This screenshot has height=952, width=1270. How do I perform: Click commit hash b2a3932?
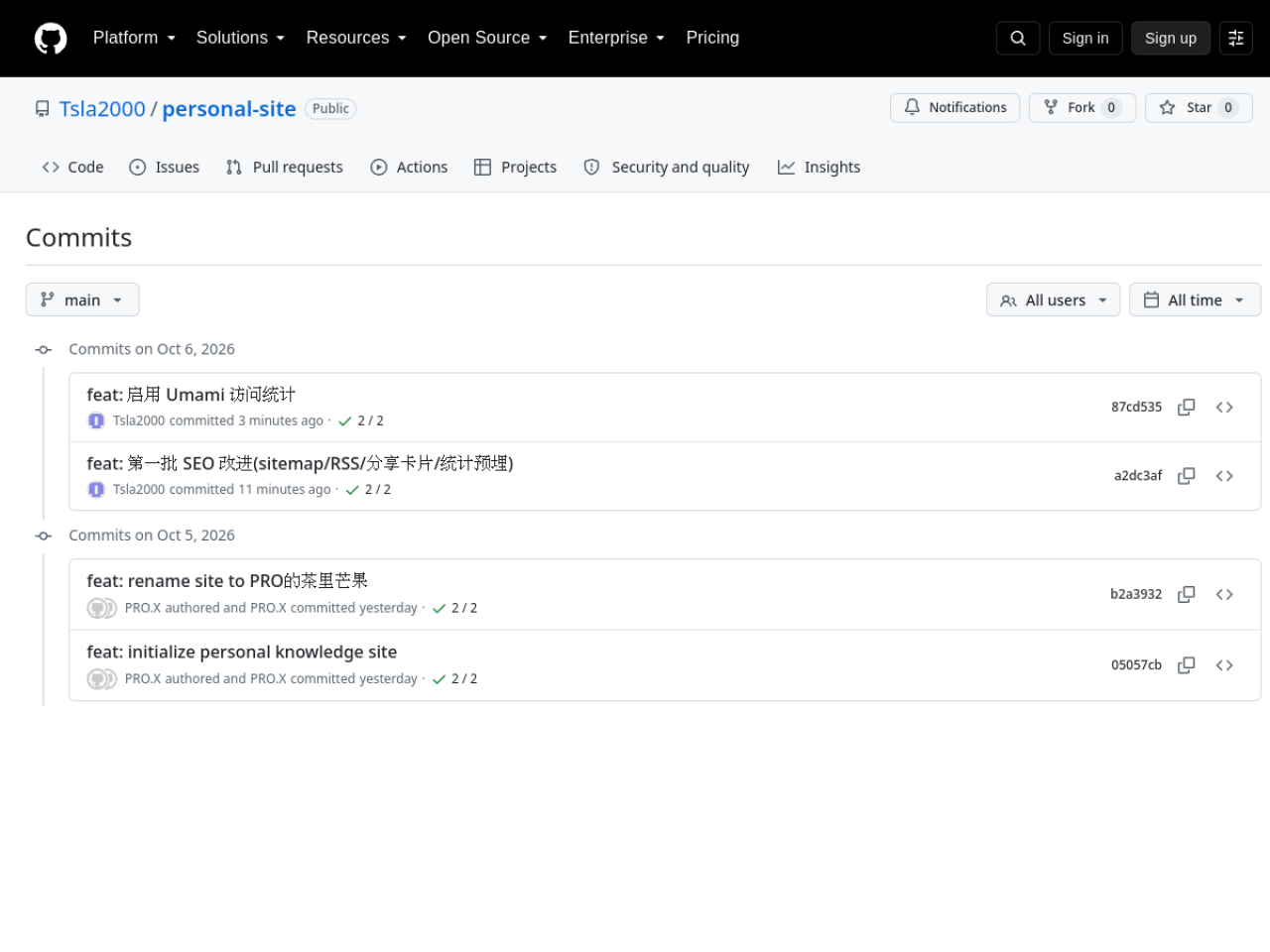pyautogui.click(x=1136, y=594)
